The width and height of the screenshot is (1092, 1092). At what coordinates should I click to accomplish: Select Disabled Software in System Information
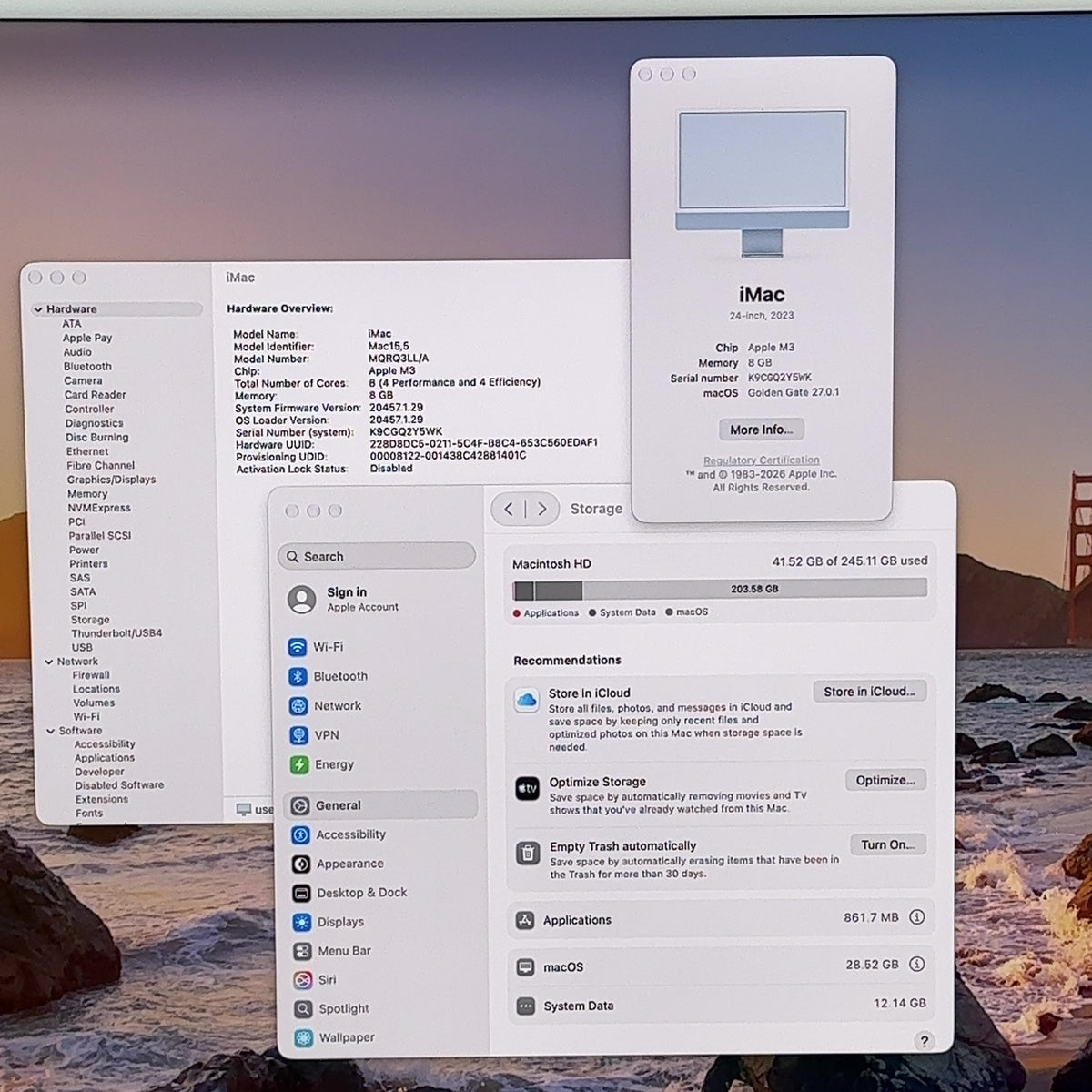[119, 785]
